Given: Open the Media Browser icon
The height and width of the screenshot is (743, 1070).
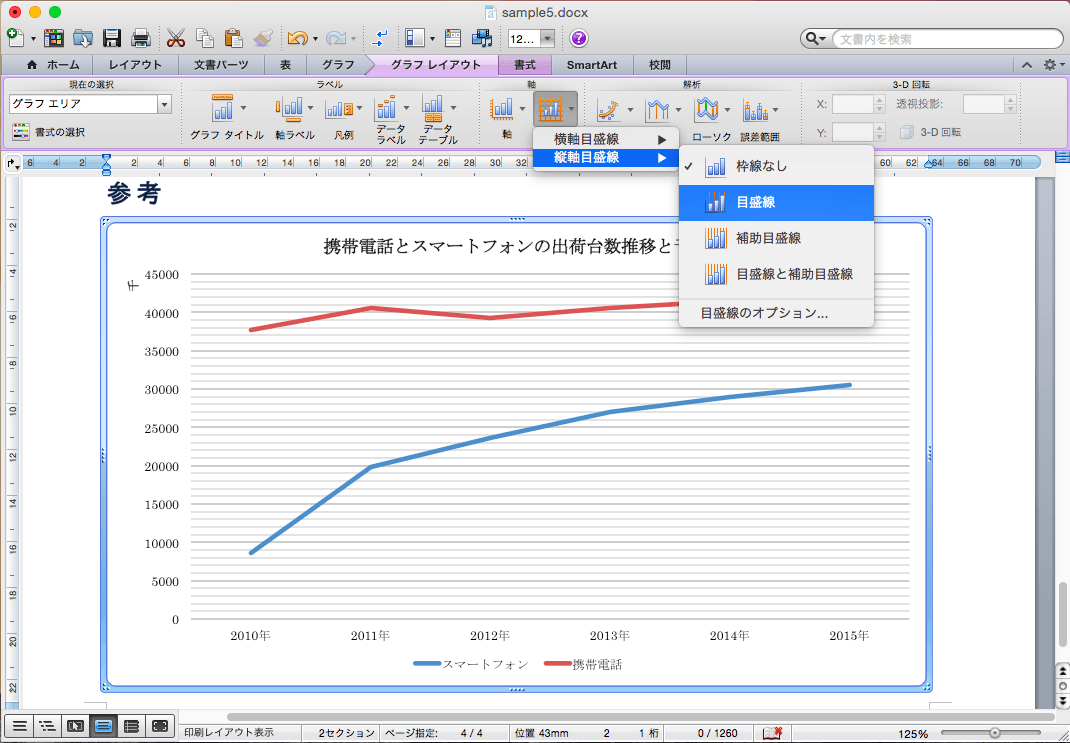Looking at the screenshot, I should tap(482, 38).
